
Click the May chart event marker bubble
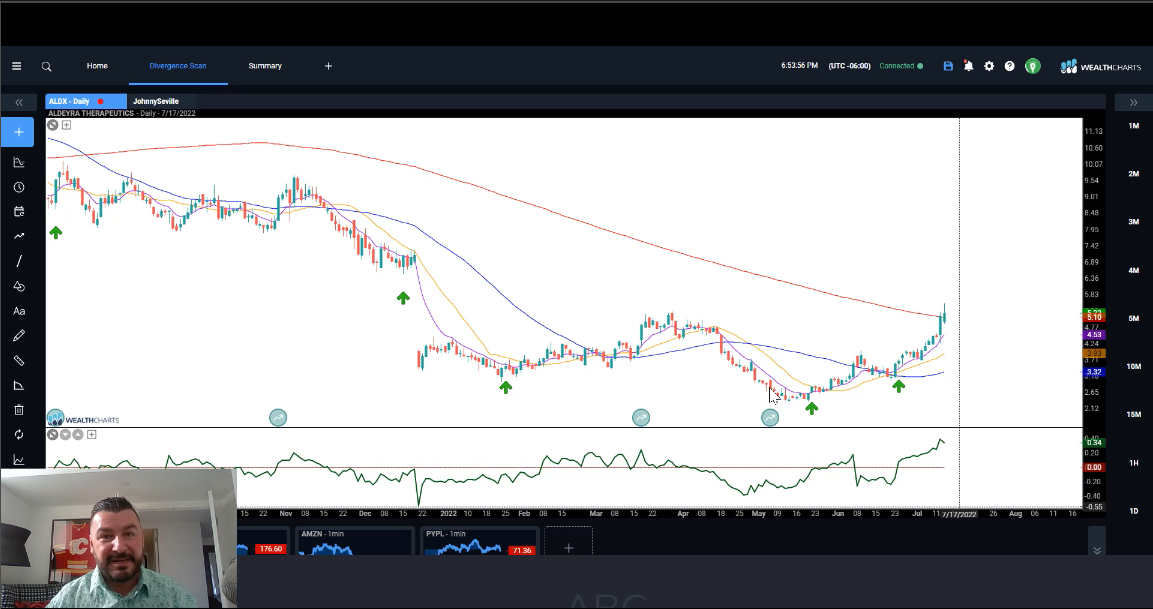point(770,418)
